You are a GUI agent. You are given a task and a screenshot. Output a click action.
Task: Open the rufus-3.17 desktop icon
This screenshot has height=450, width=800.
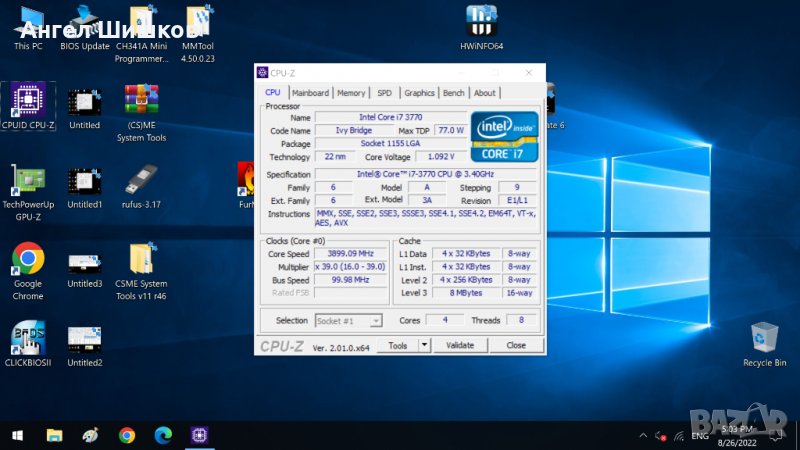pyautogui.click(x=141, y=182)
